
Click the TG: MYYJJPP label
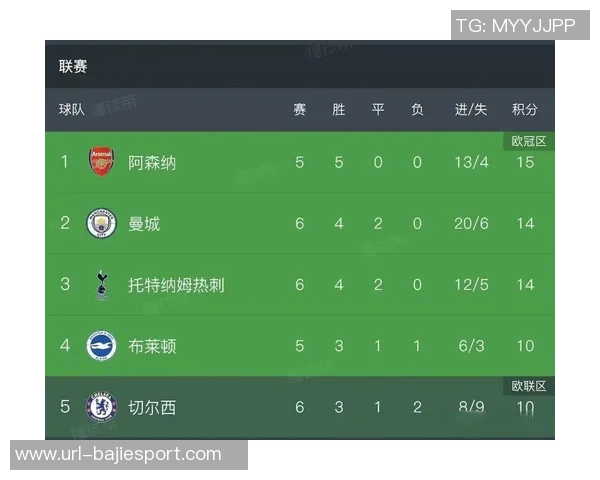(515, 25)
